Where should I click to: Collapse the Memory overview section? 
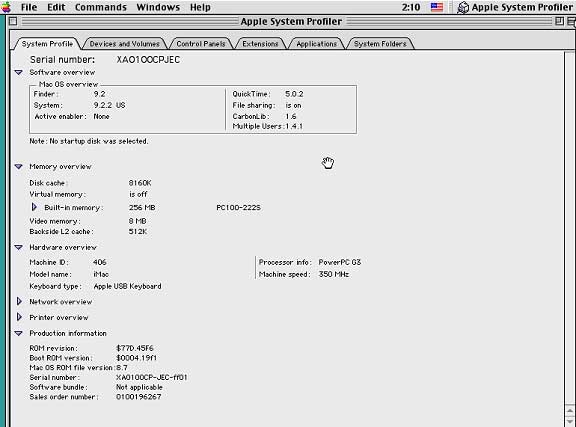click(x=19, y=166)
